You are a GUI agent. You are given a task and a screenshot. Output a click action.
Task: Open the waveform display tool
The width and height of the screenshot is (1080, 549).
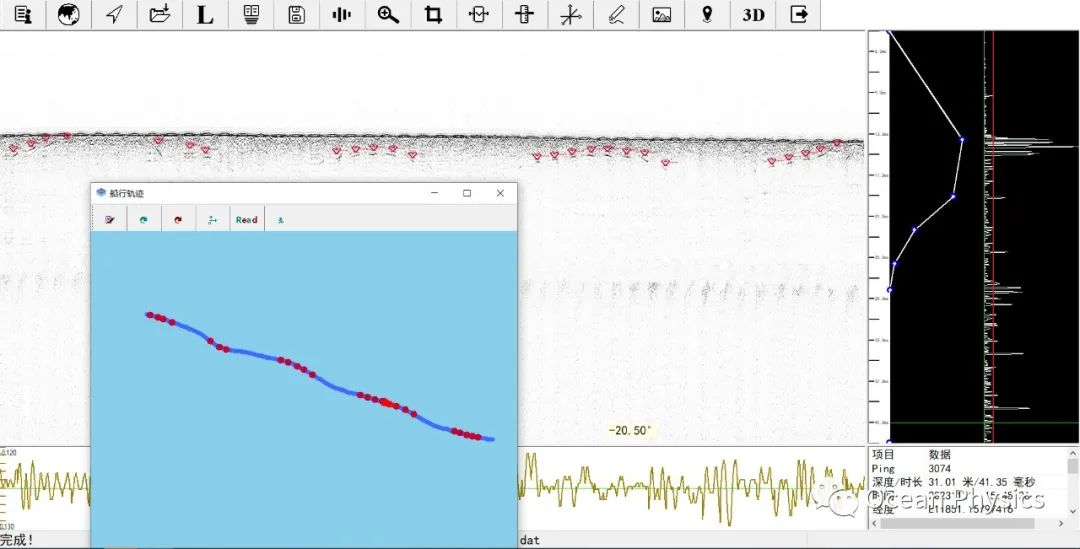click(x=342, y=15)
